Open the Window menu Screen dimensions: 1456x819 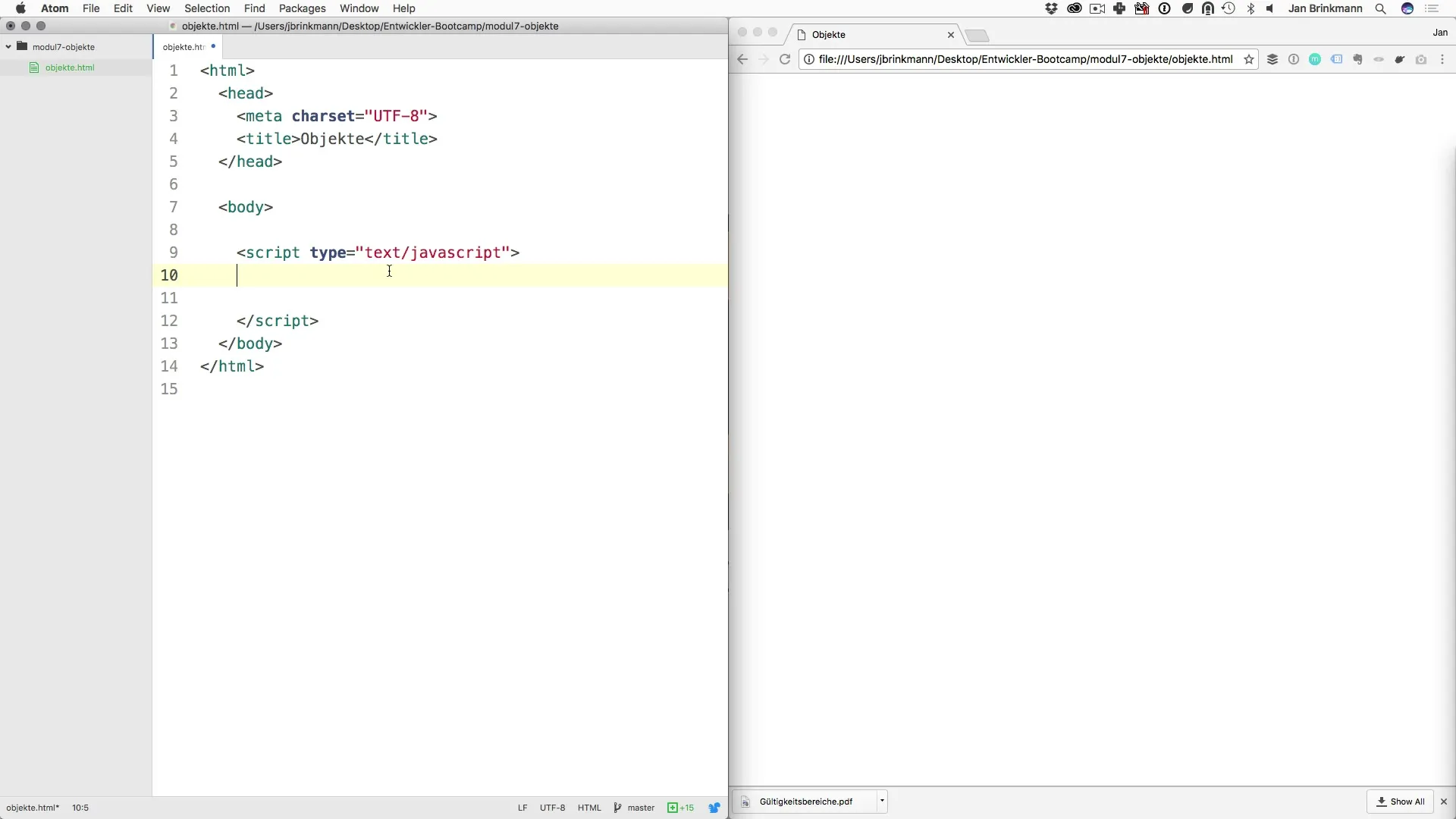359,8
